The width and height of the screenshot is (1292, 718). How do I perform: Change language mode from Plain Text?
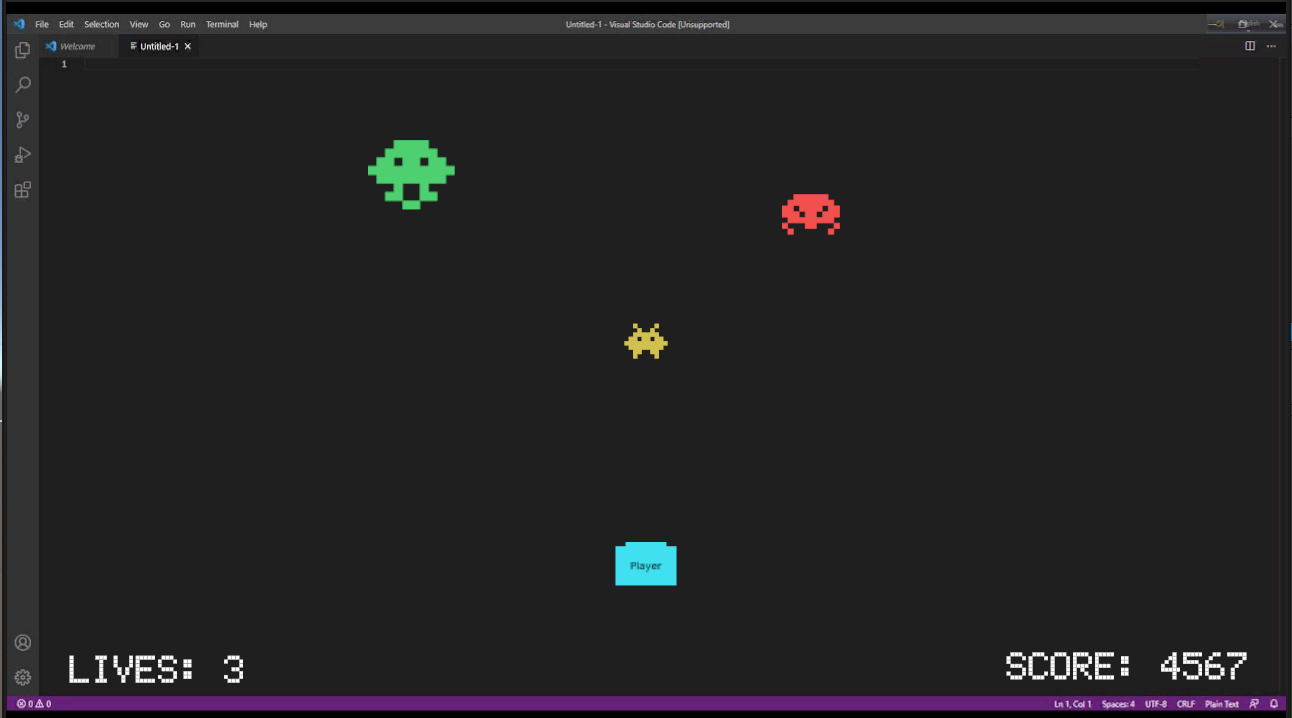coord(1222,704)
